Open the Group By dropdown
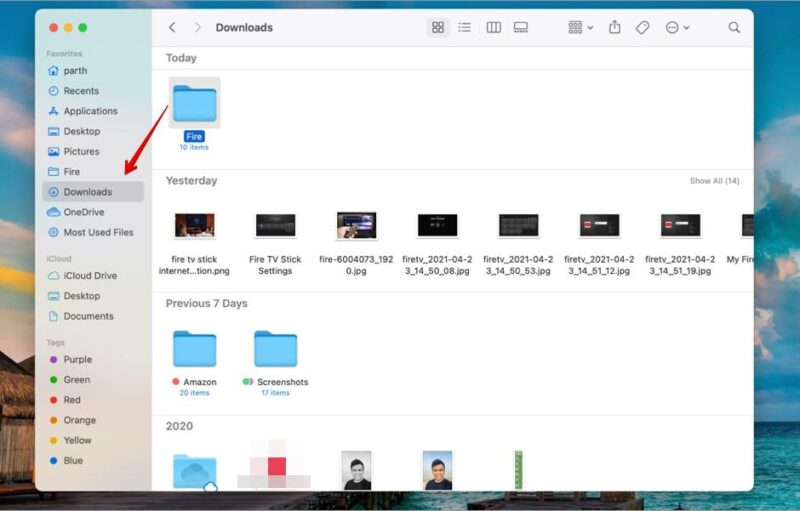 [580, 28]
